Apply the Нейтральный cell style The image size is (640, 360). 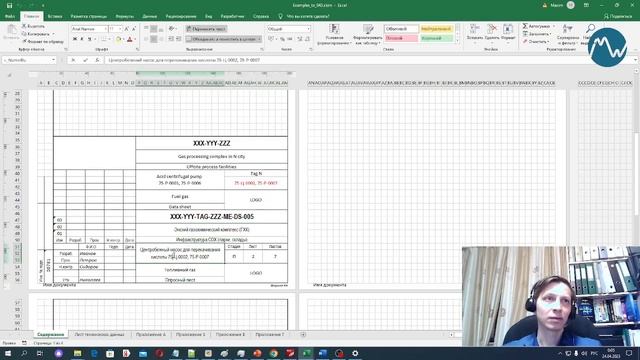[x=436, y=29]
